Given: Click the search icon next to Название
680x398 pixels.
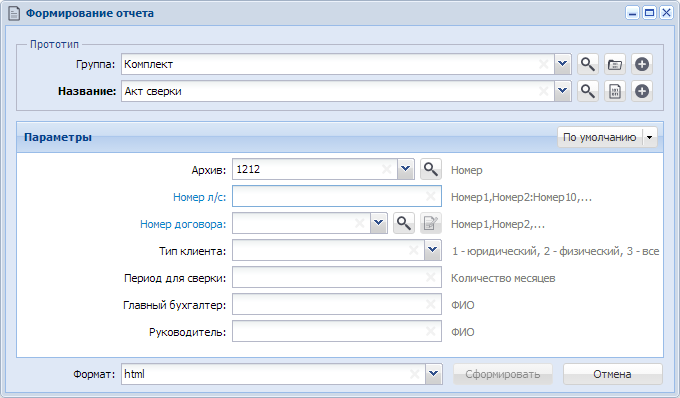Looking at the screenshot, I should pyautogui.click(x=588, y=91).
